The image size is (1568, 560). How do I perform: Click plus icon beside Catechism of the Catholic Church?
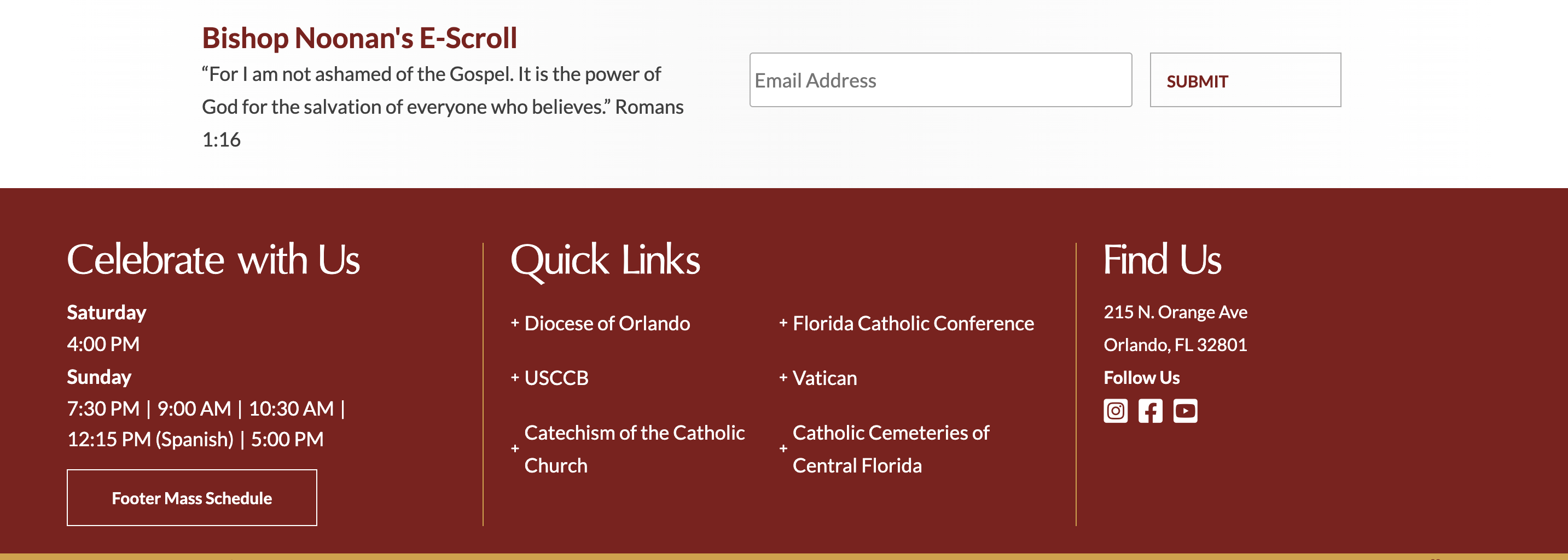tap(515, 448)
